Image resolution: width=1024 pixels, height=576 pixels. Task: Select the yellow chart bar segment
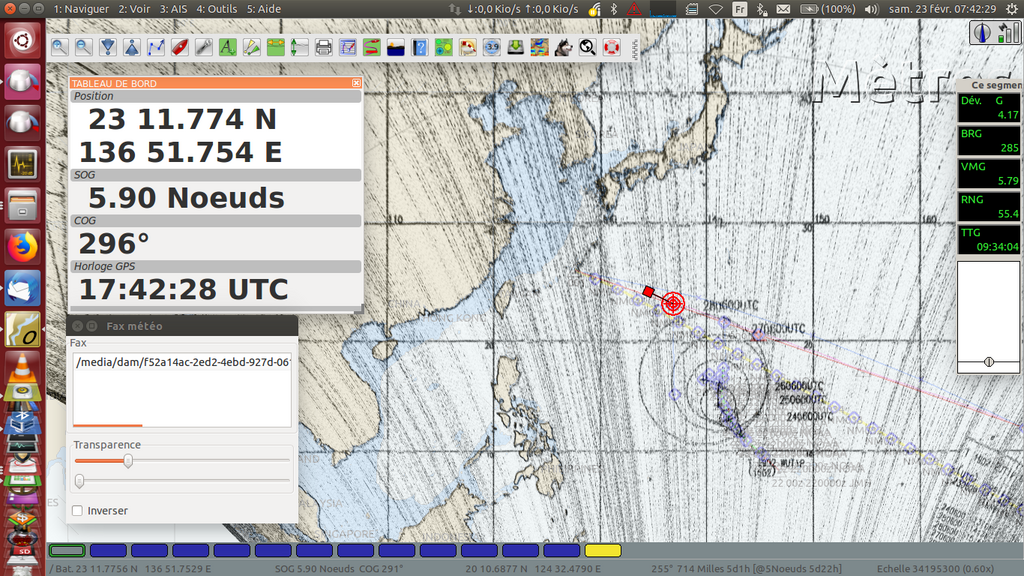click(x=603, y=550)
